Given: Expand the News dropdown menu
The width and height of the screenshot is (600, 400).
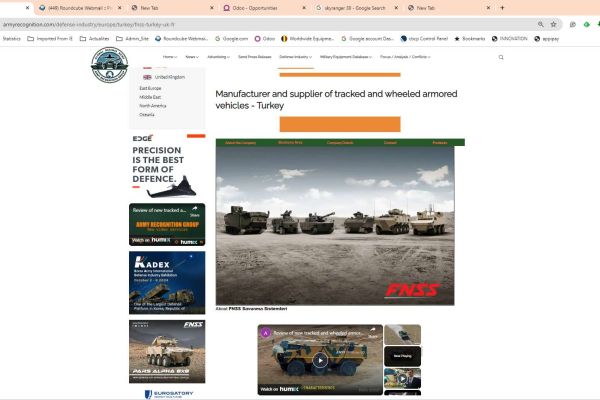Looking at the screenshot, I should click(x=191, y=57).
